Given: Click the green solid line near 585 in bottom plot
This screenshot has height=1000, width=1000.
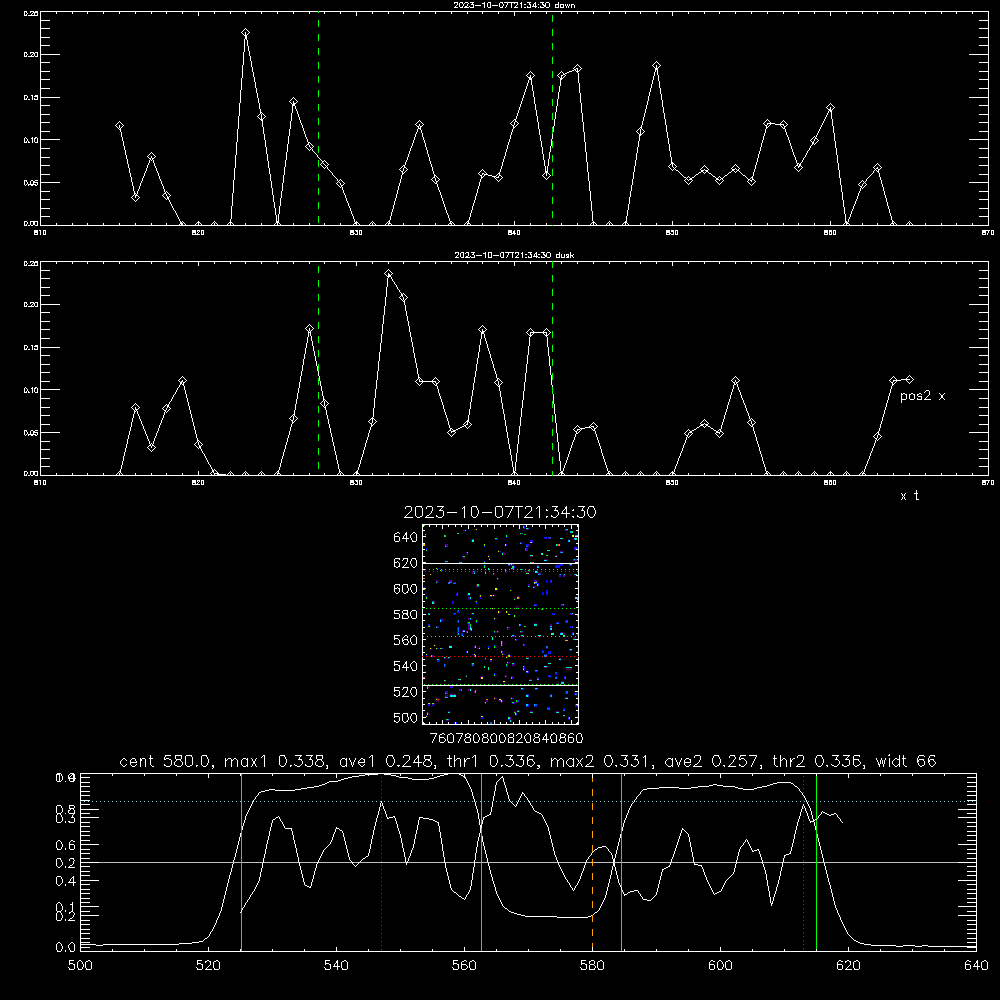Looking at the screenshot, I should point(621,862).
